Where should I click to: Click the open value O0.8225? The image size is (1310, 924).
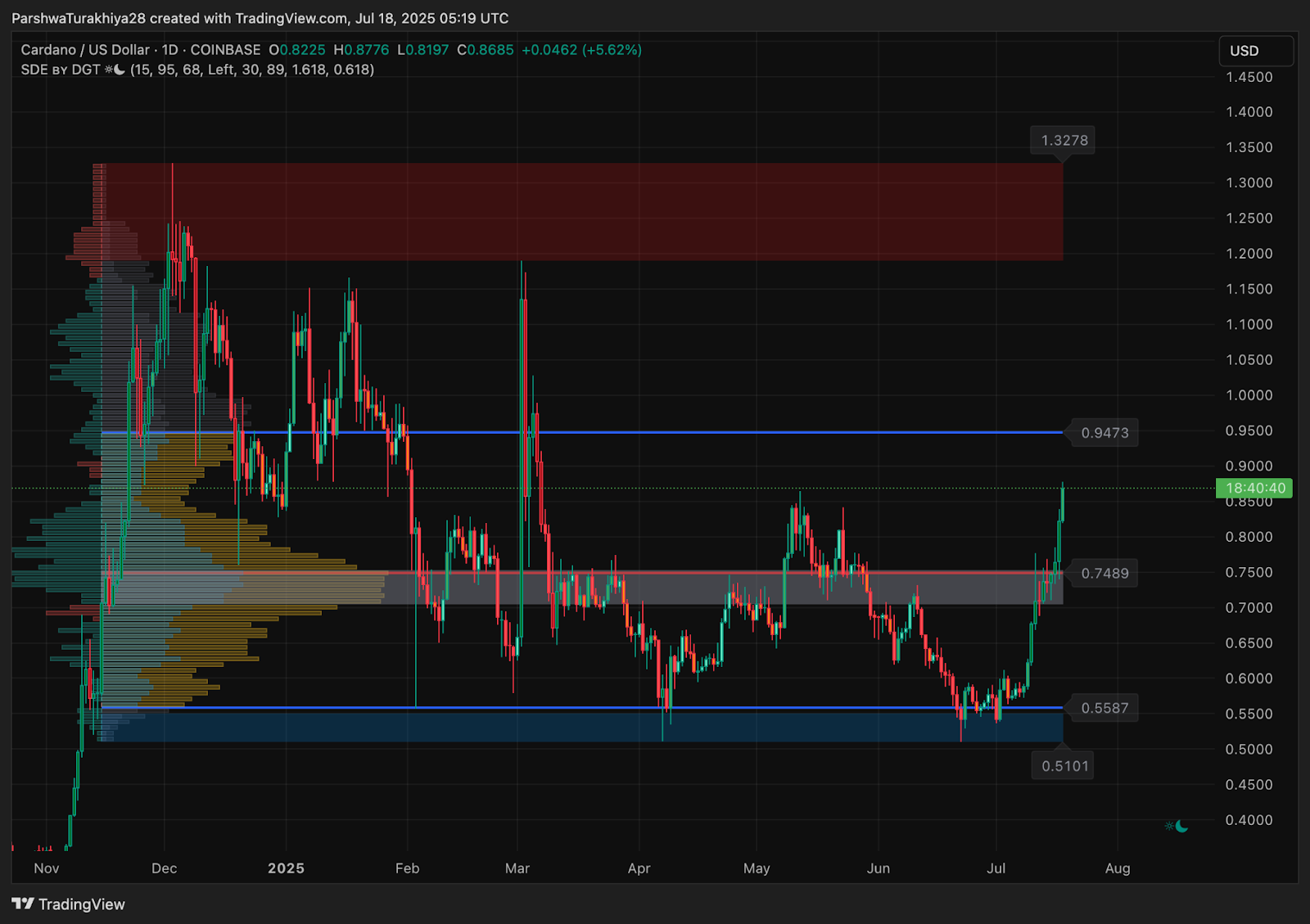coord(296,50)
